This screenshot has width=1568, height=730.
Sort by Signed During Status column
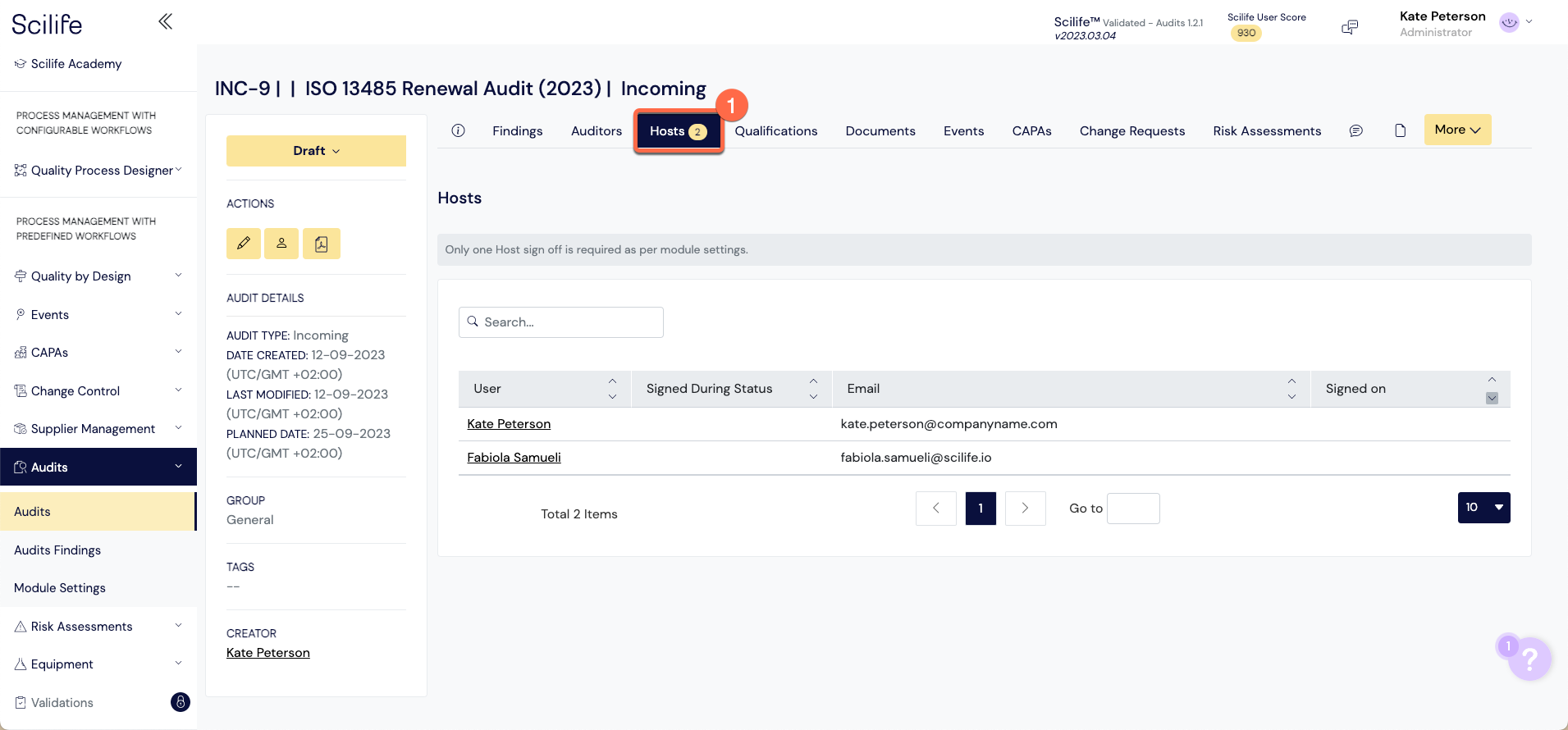click(x=813, y=389)
